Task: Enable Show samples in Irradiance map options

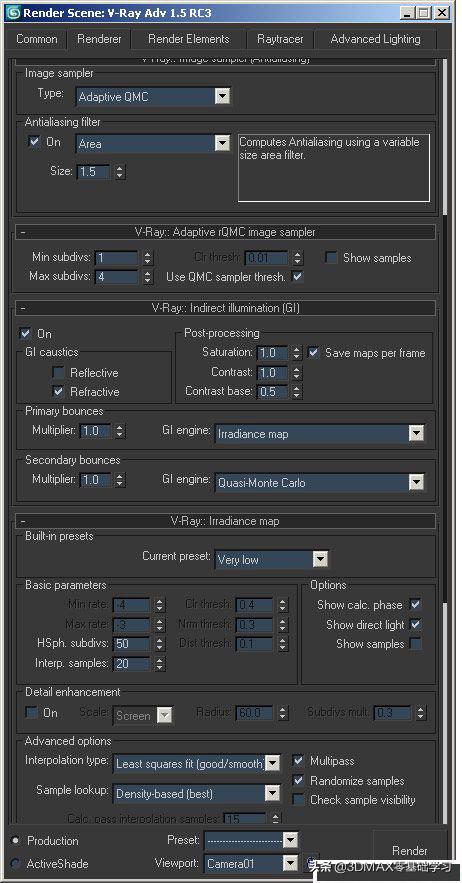Action: click(416, 643)
